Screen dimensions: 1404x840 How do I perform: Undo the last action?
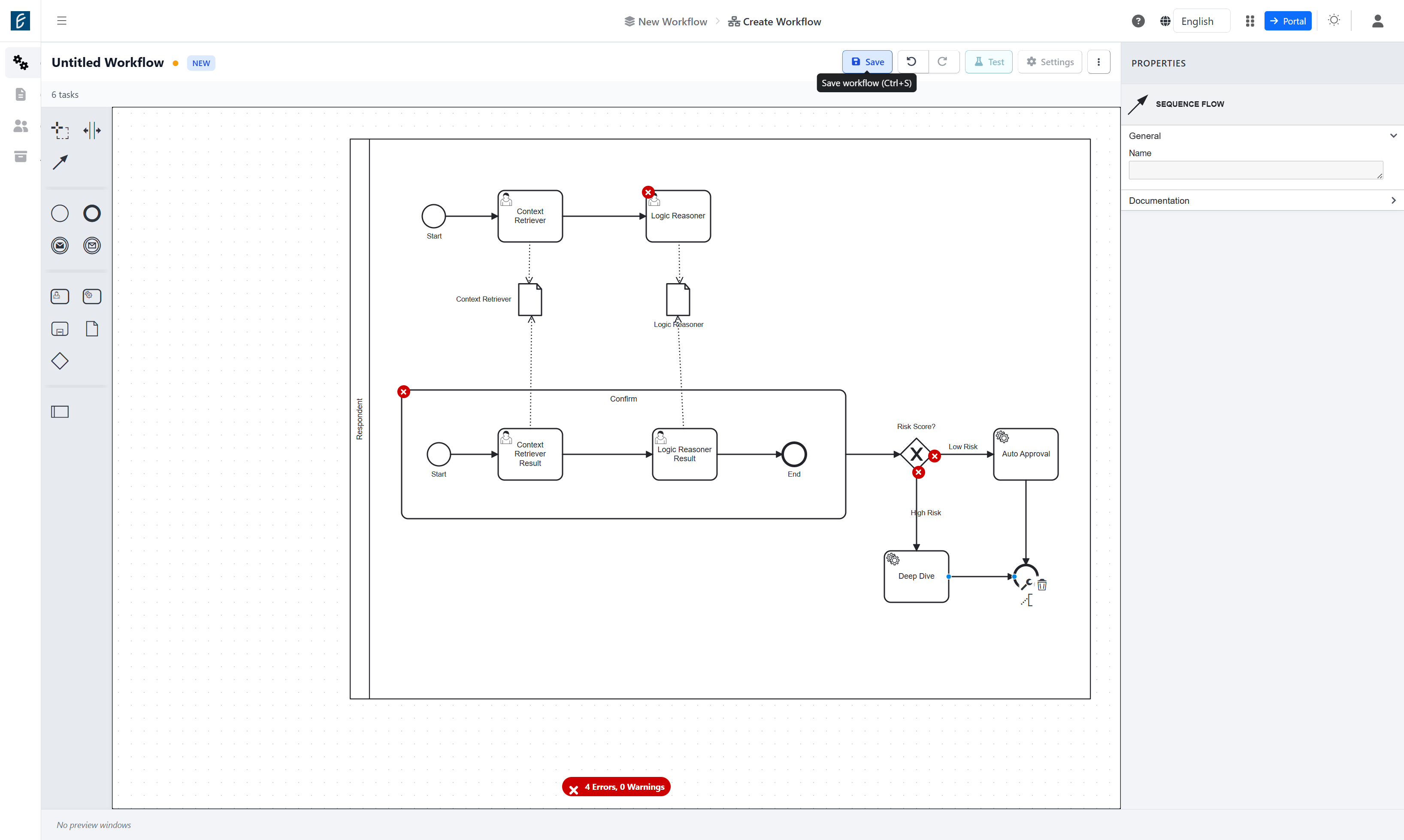911,62
